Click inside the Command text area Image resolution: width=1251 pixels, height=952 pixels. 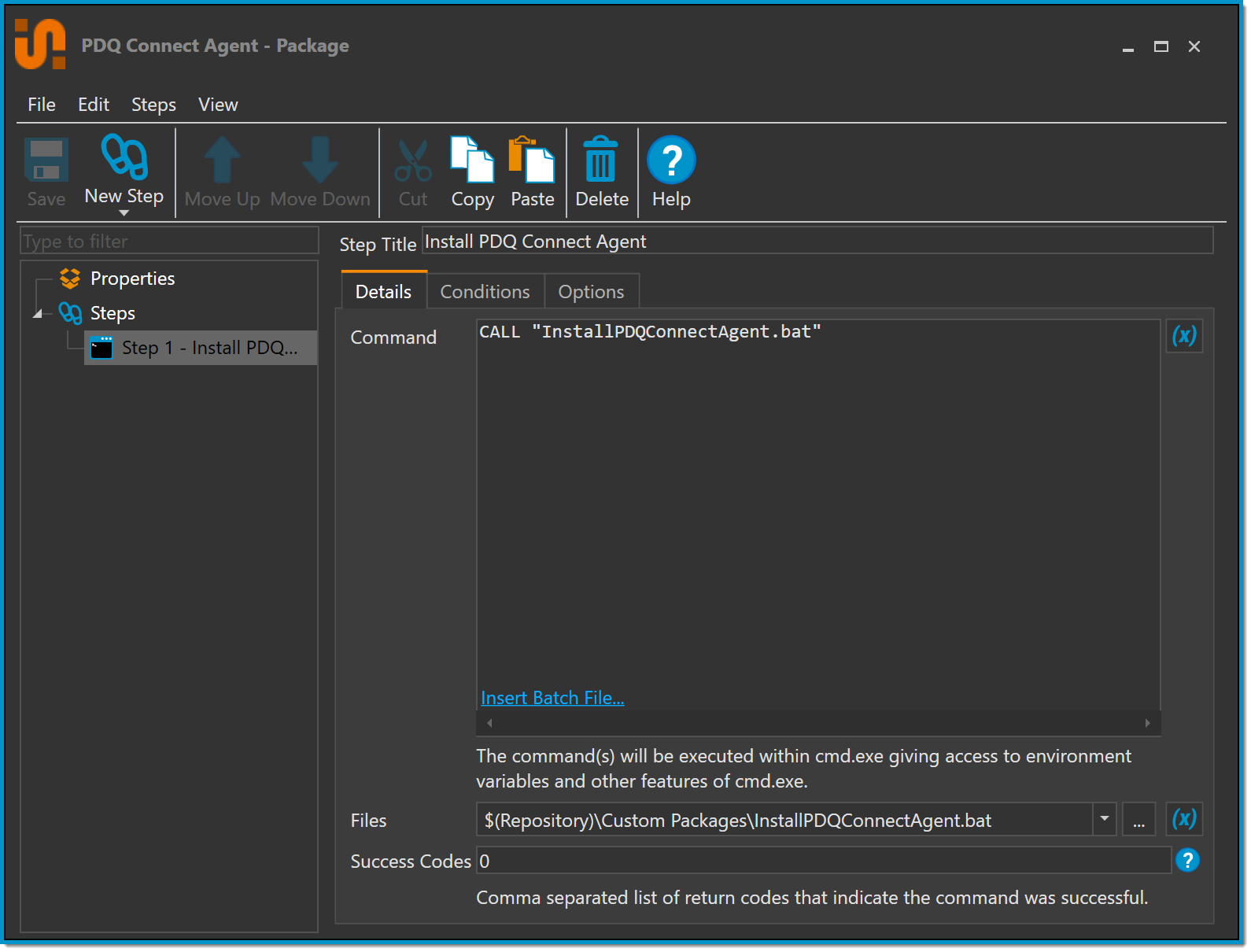(x=818, y=515)
